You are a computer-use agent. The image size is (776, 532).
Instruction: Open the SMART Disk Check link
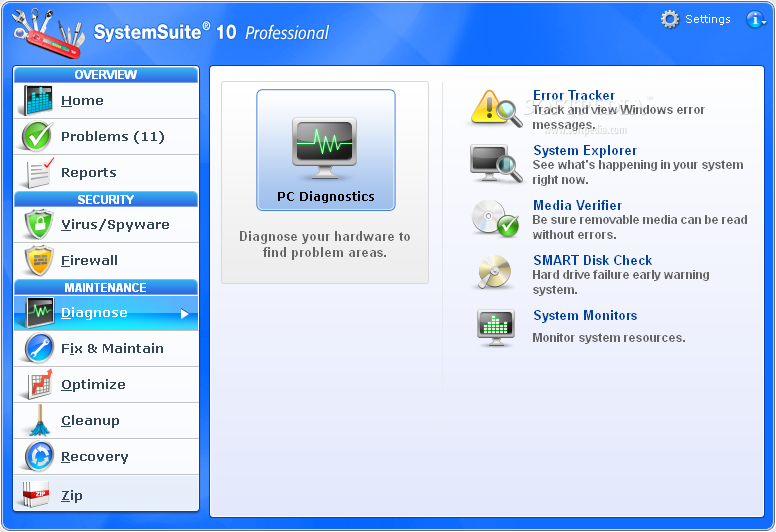[x=592, y=260]
